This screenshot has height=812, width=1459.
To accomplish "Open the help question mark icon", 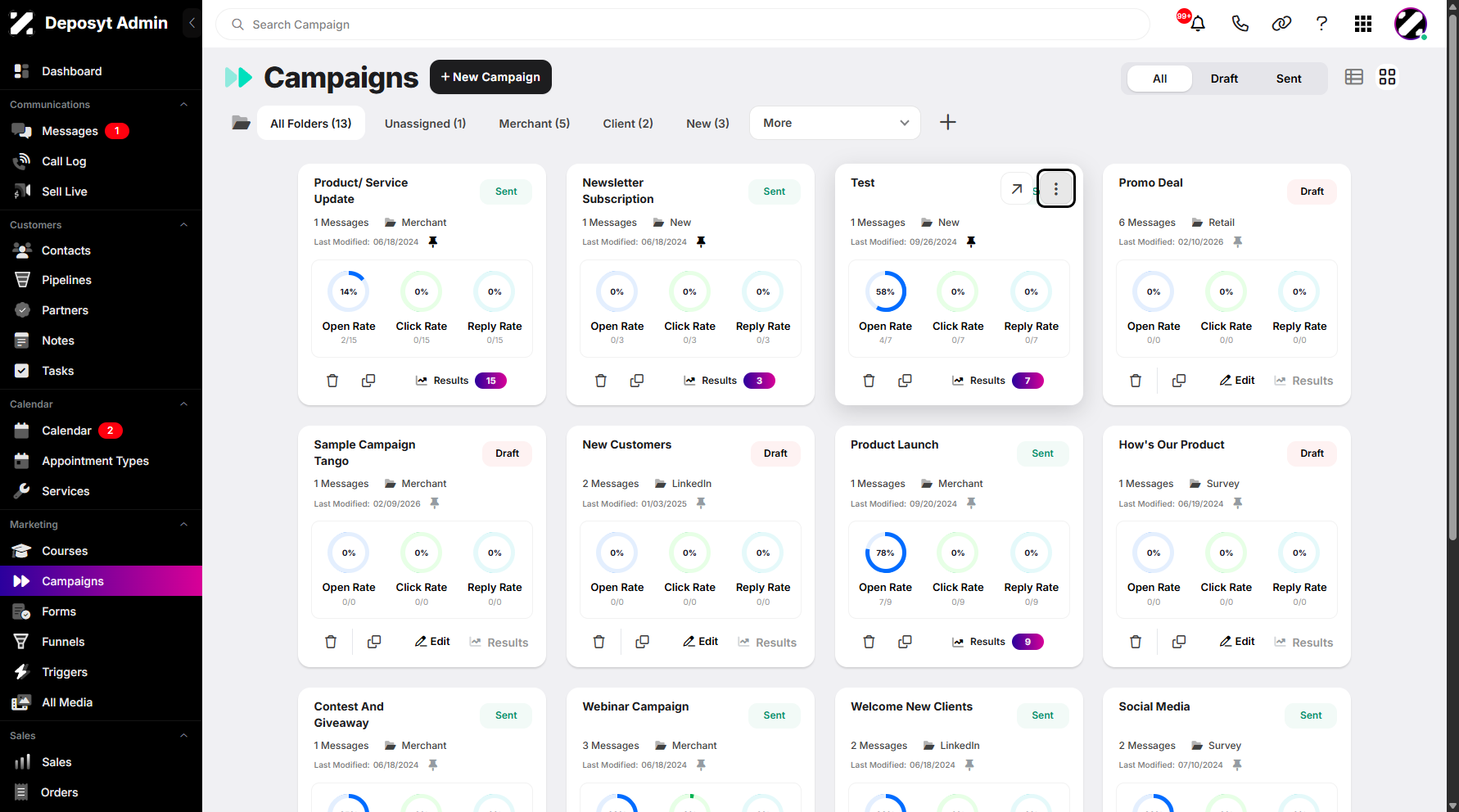I will click(x=1321, y=24).
